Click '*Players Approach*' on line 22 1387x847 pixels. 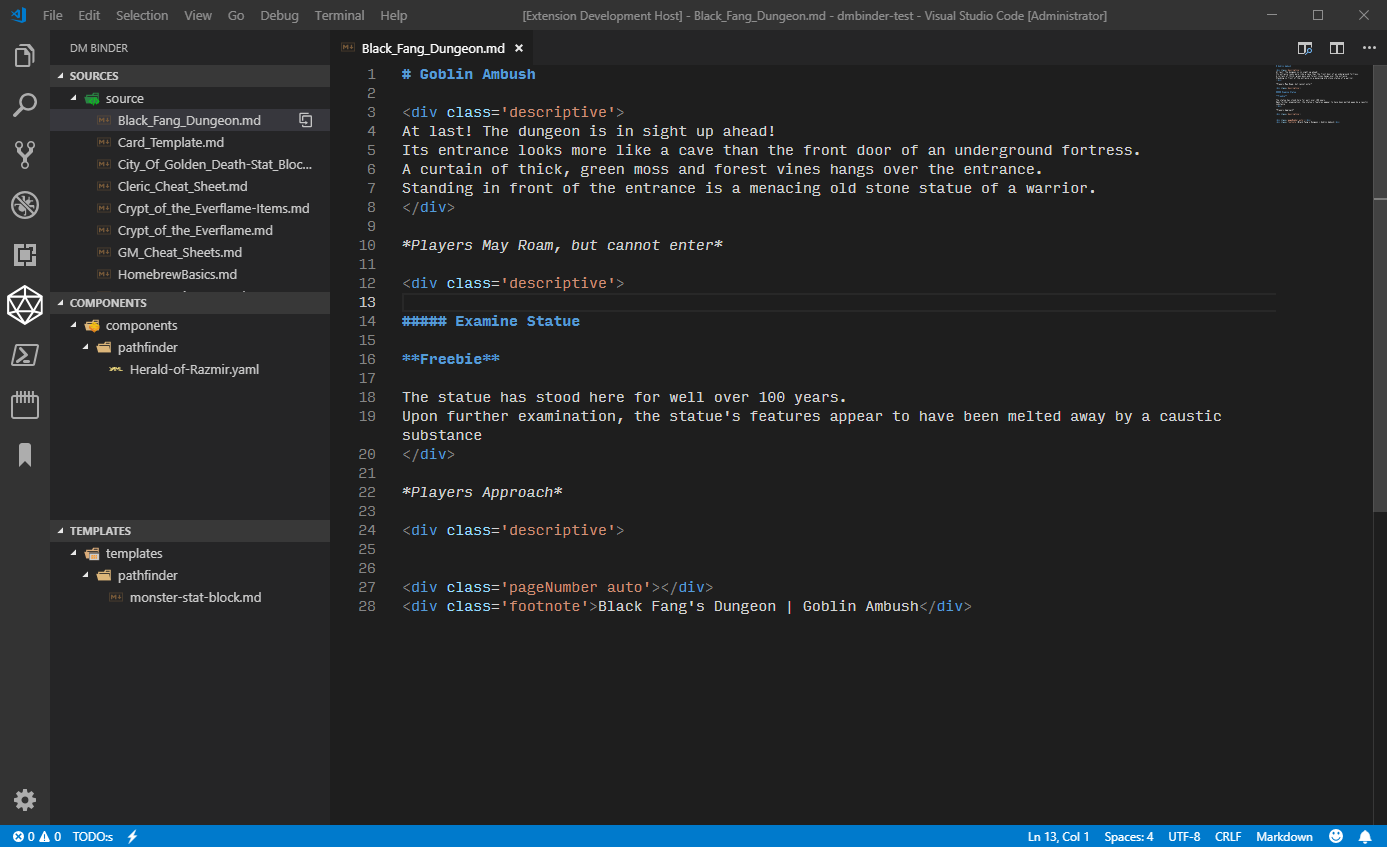482,492
